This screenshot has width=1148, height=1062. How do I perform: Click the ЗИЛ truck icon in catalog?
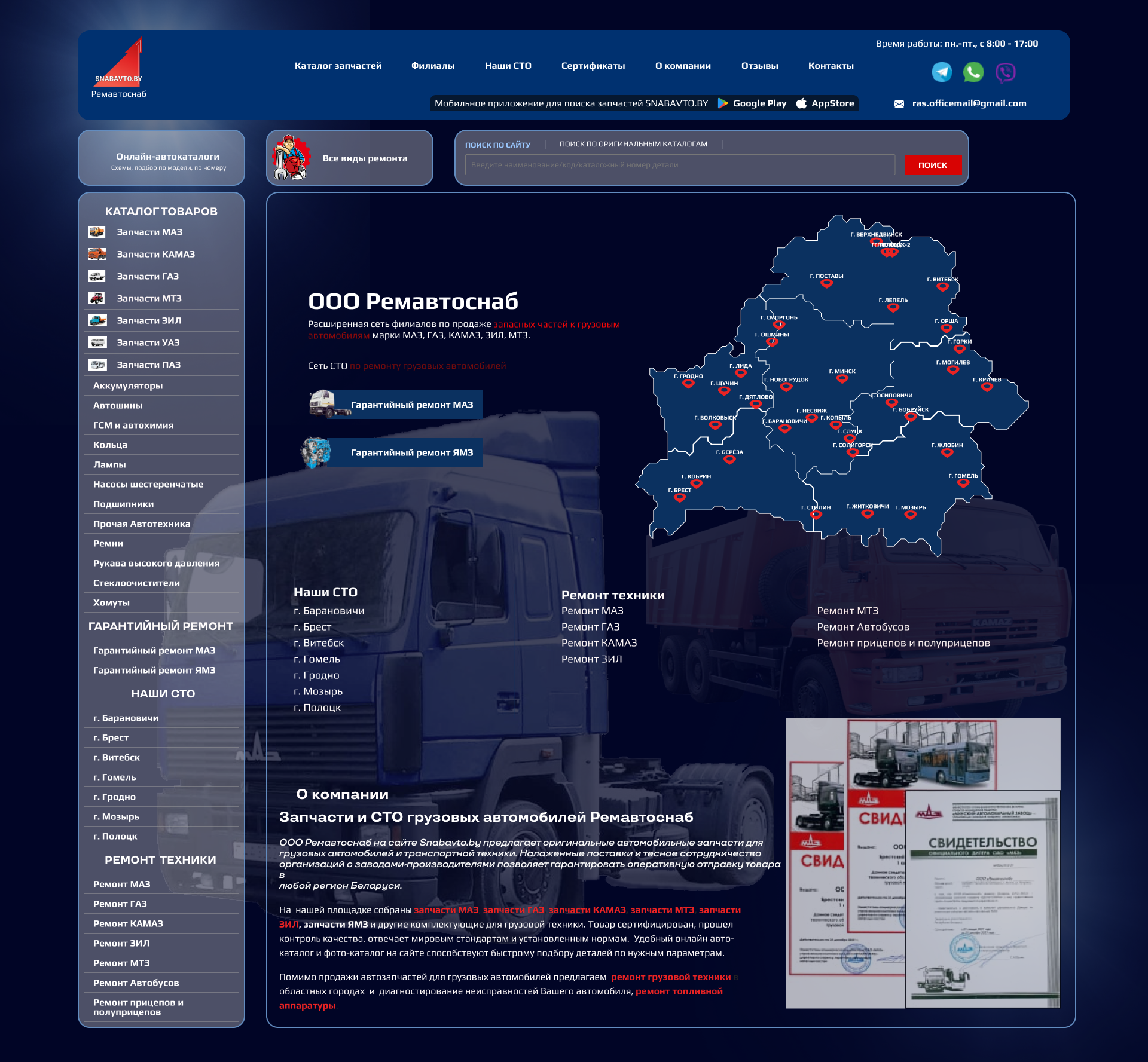pos(97,320)
